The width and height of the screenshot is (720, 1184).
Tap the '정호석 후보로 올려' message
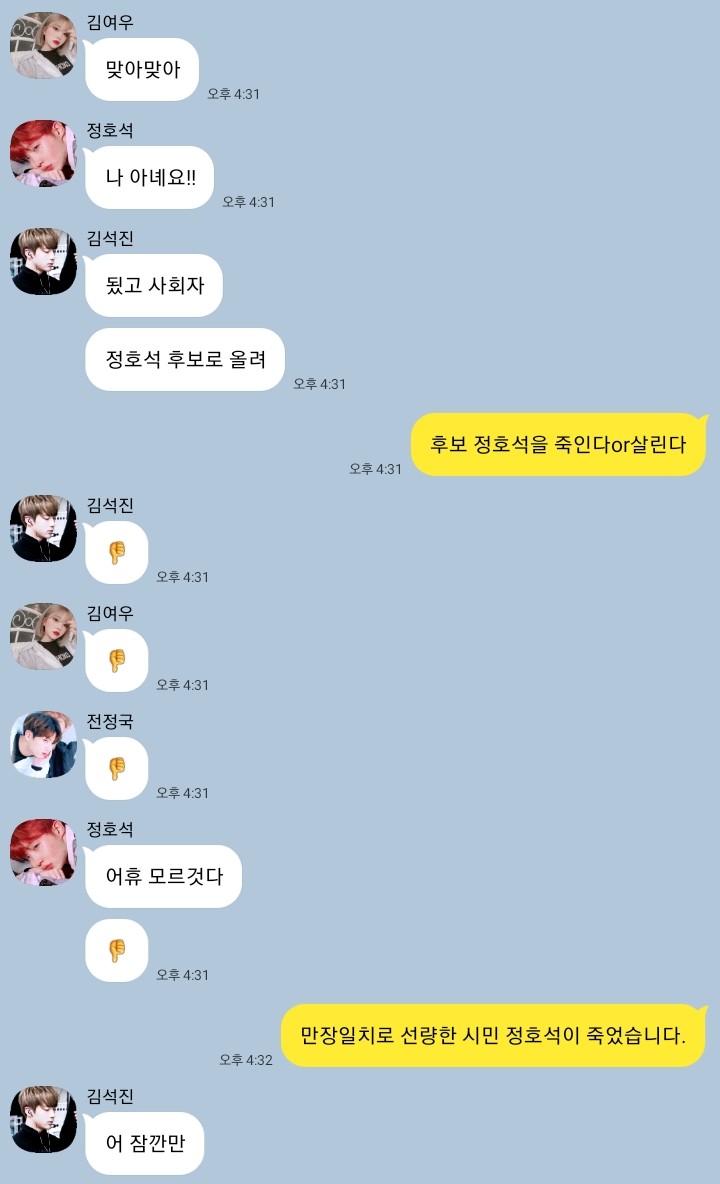pyautogui.click(x=185, y=359)
